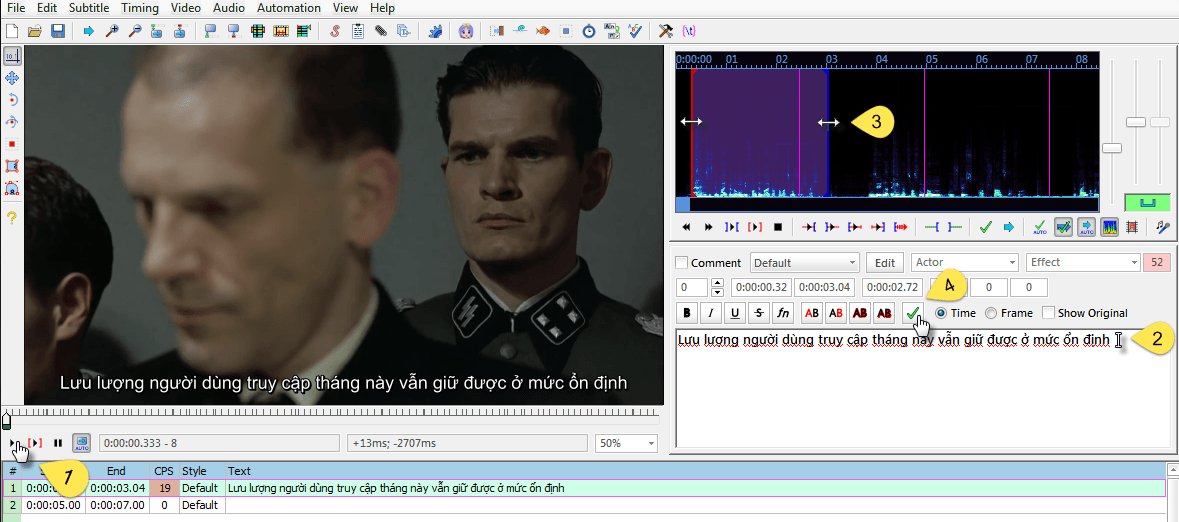This screenshot has width=1179, height=522.
Task: Select the Drag subtitles visual tool
Action: [12, 78]
